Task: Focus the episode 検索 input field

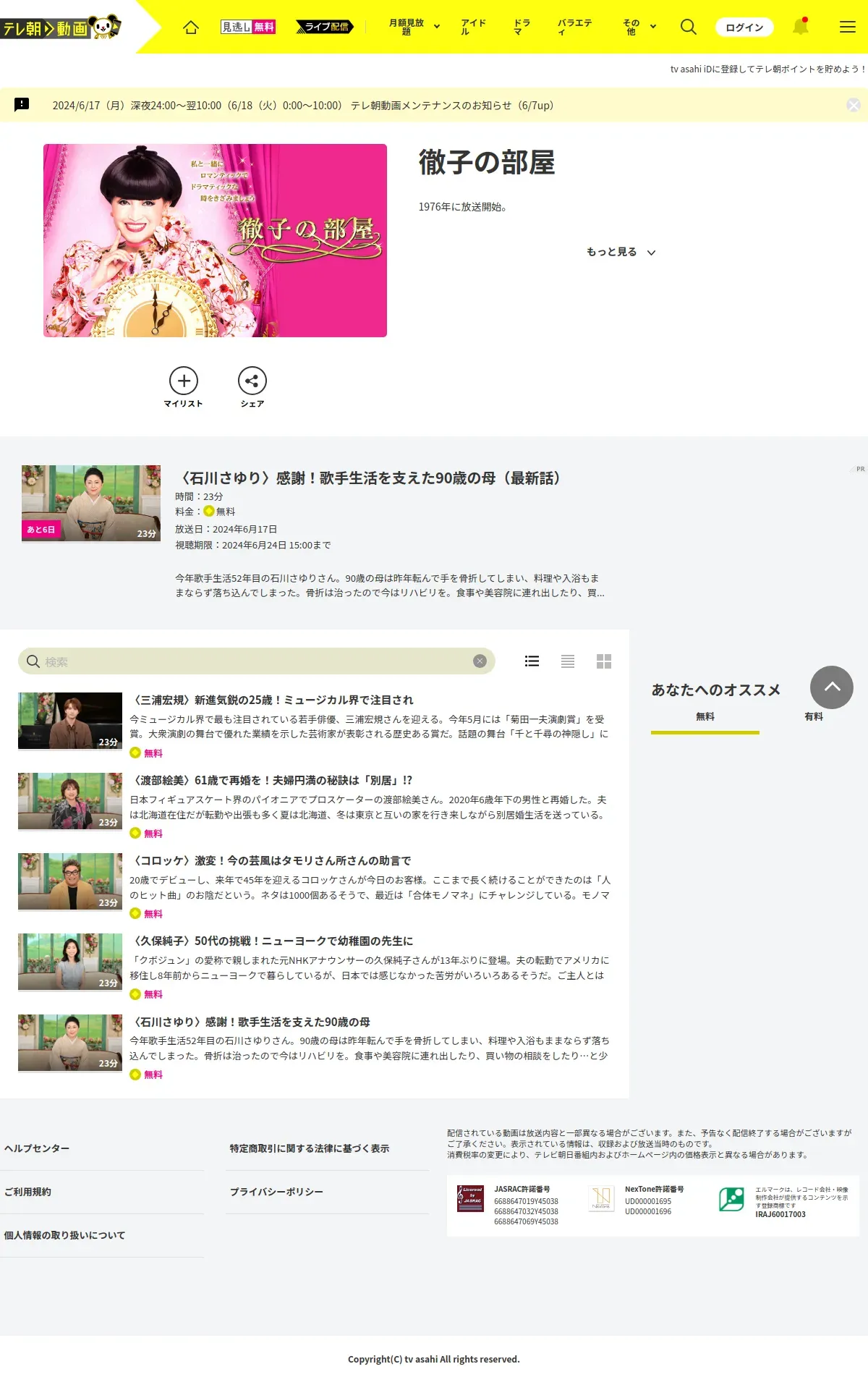Action: pos(257,661)
